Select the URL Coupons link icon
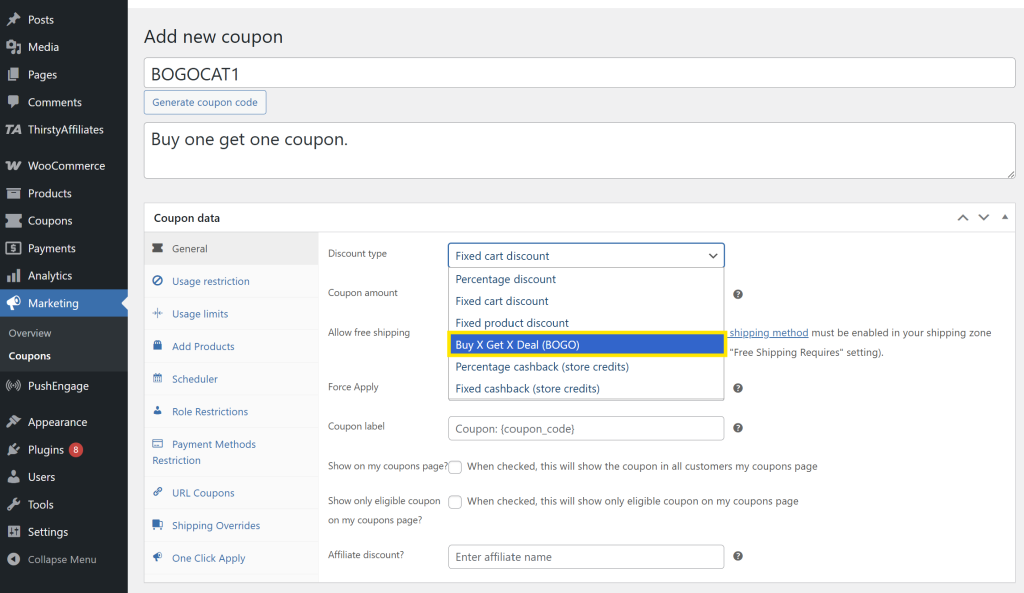The width and height of the screenshot is (1024, 593). point(159,492)
